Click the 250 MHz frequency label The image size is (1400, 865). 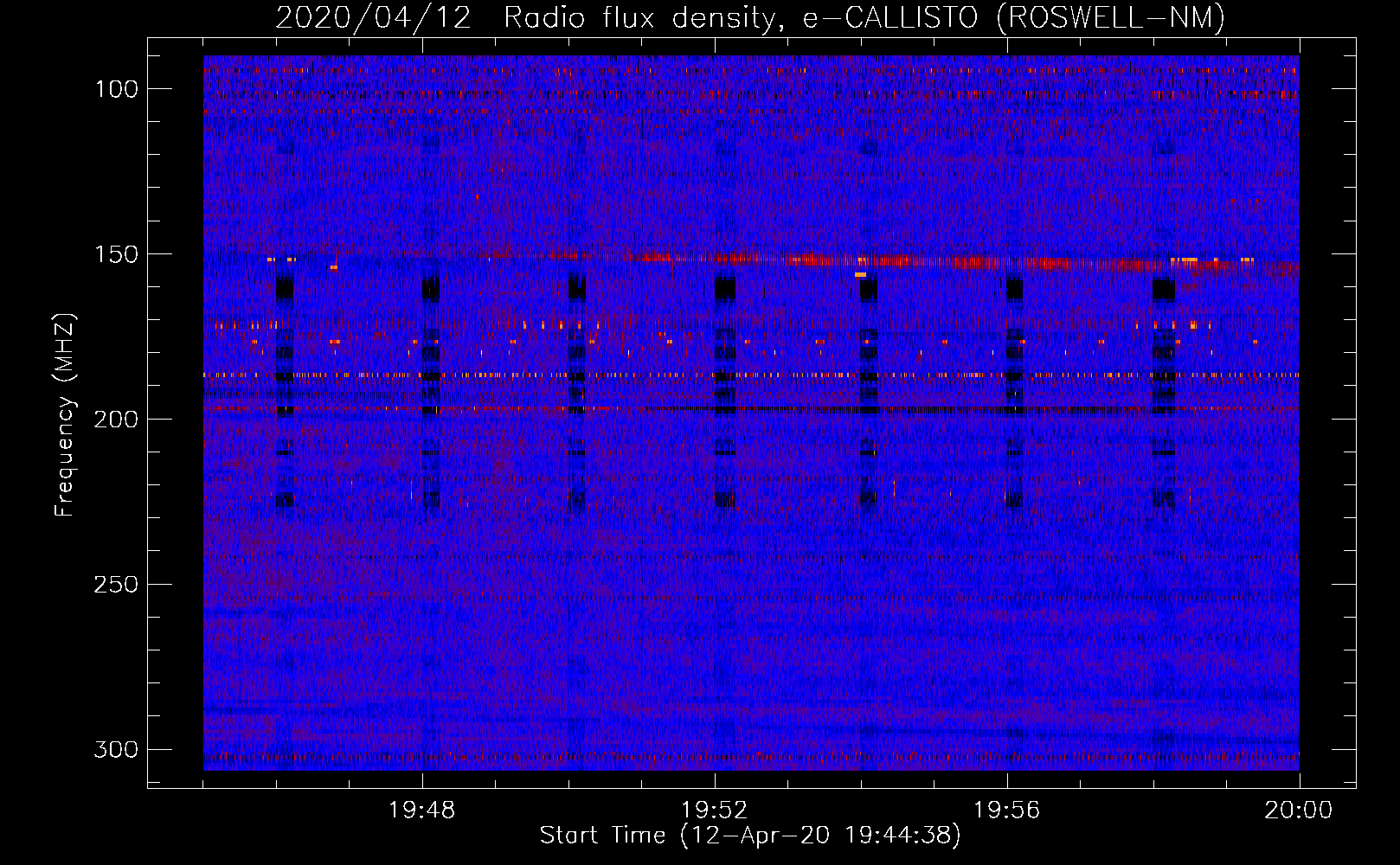click(115, 585)
